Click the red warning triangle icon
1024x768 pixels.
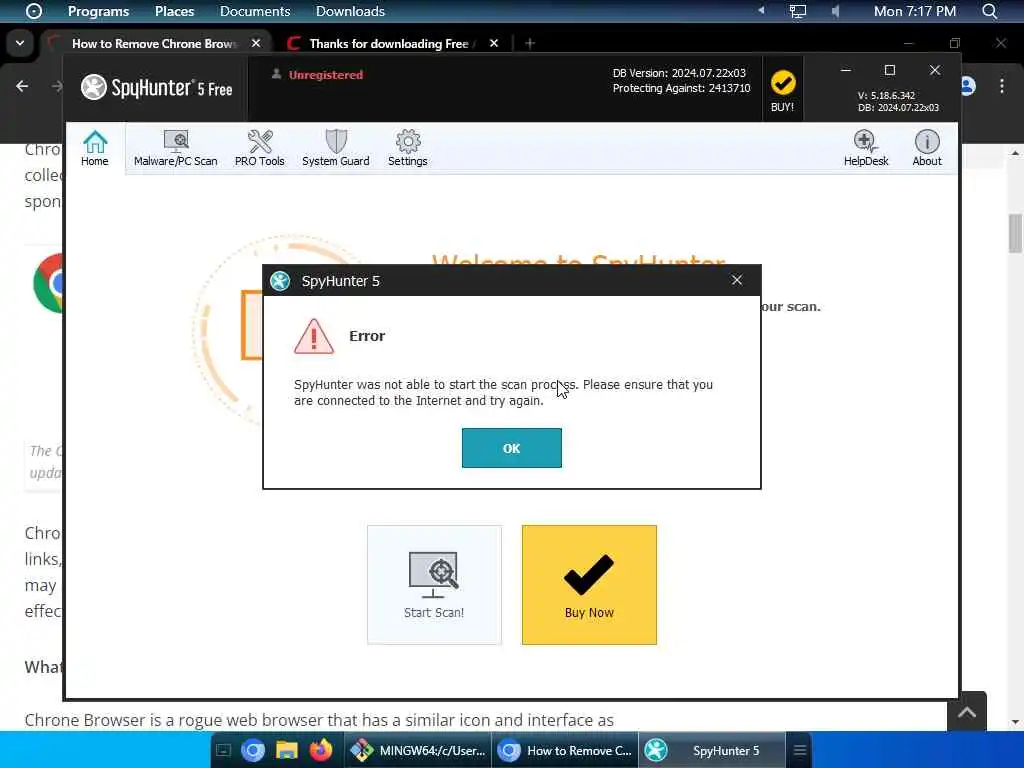(x=314, y=336)
